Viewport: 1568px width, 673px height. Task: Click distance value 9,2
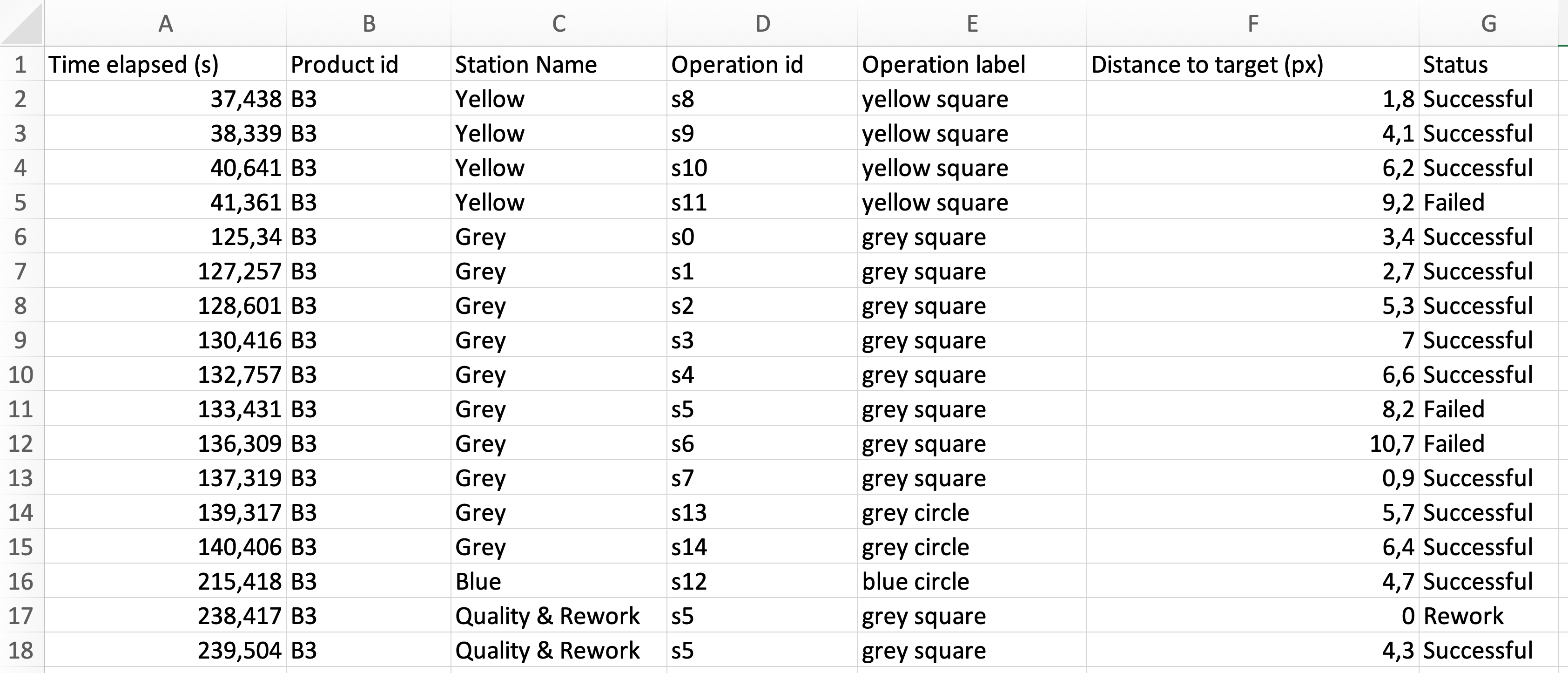click(x=1253, y=202)
